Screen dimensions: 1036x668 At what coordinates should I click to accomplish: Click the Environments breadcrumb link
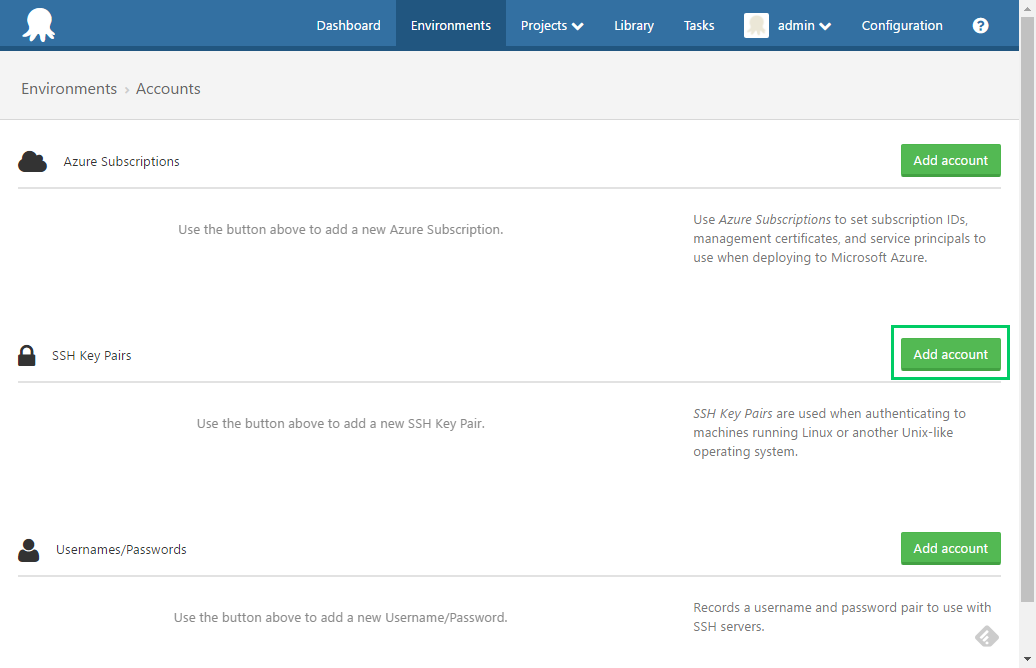(69, 89)
